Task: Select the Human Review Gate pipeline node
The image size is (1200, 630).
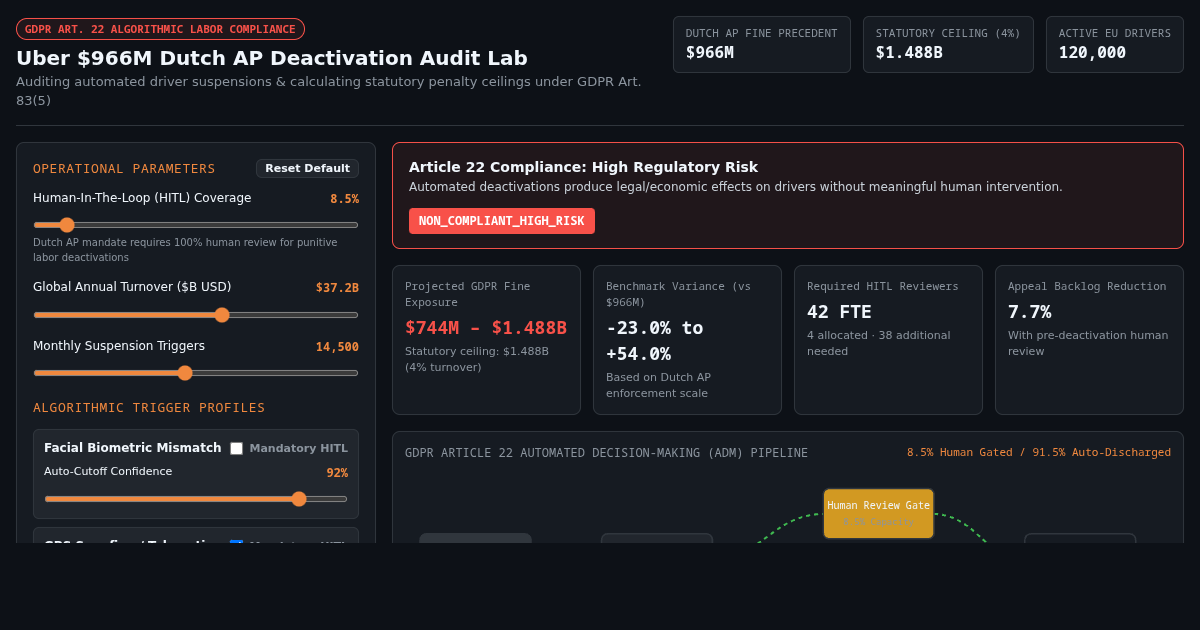Action: tap(878, 513)
